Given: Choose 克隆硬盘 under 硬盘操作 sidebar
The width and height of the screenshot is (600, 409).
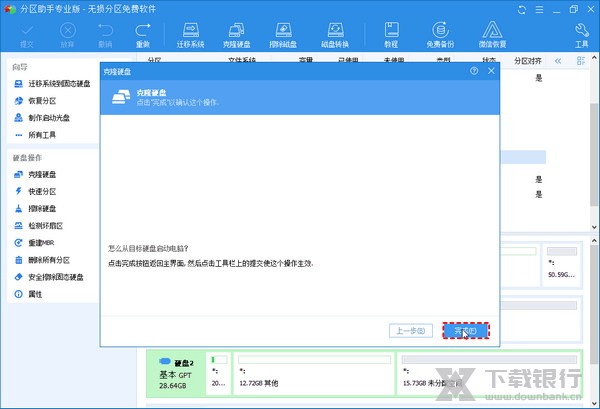Looking at the screenshot, I should (x=35, y=175).
